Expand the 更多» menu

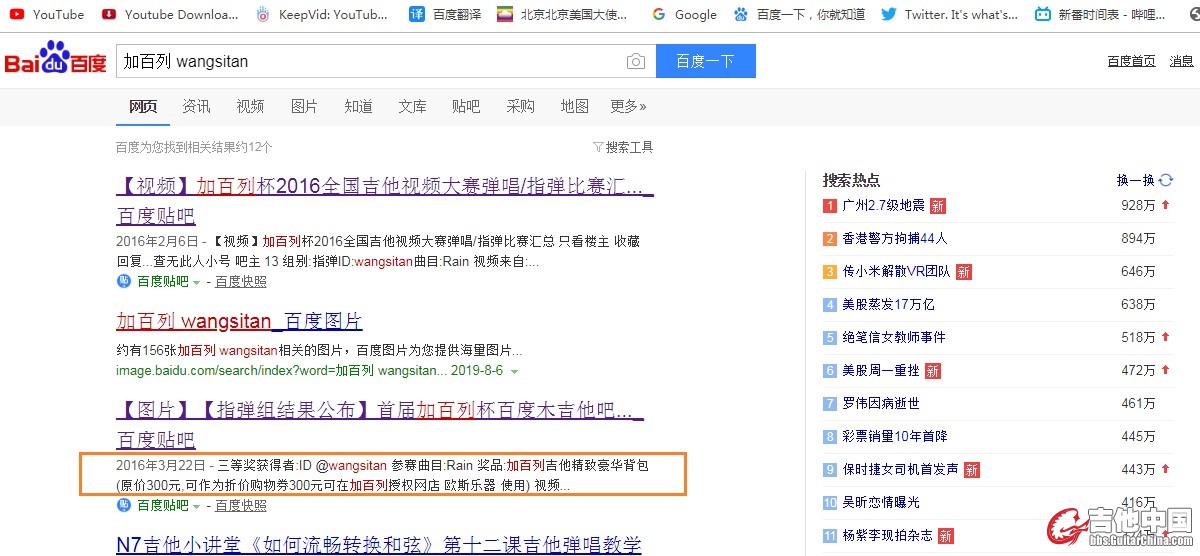[628, 106]
